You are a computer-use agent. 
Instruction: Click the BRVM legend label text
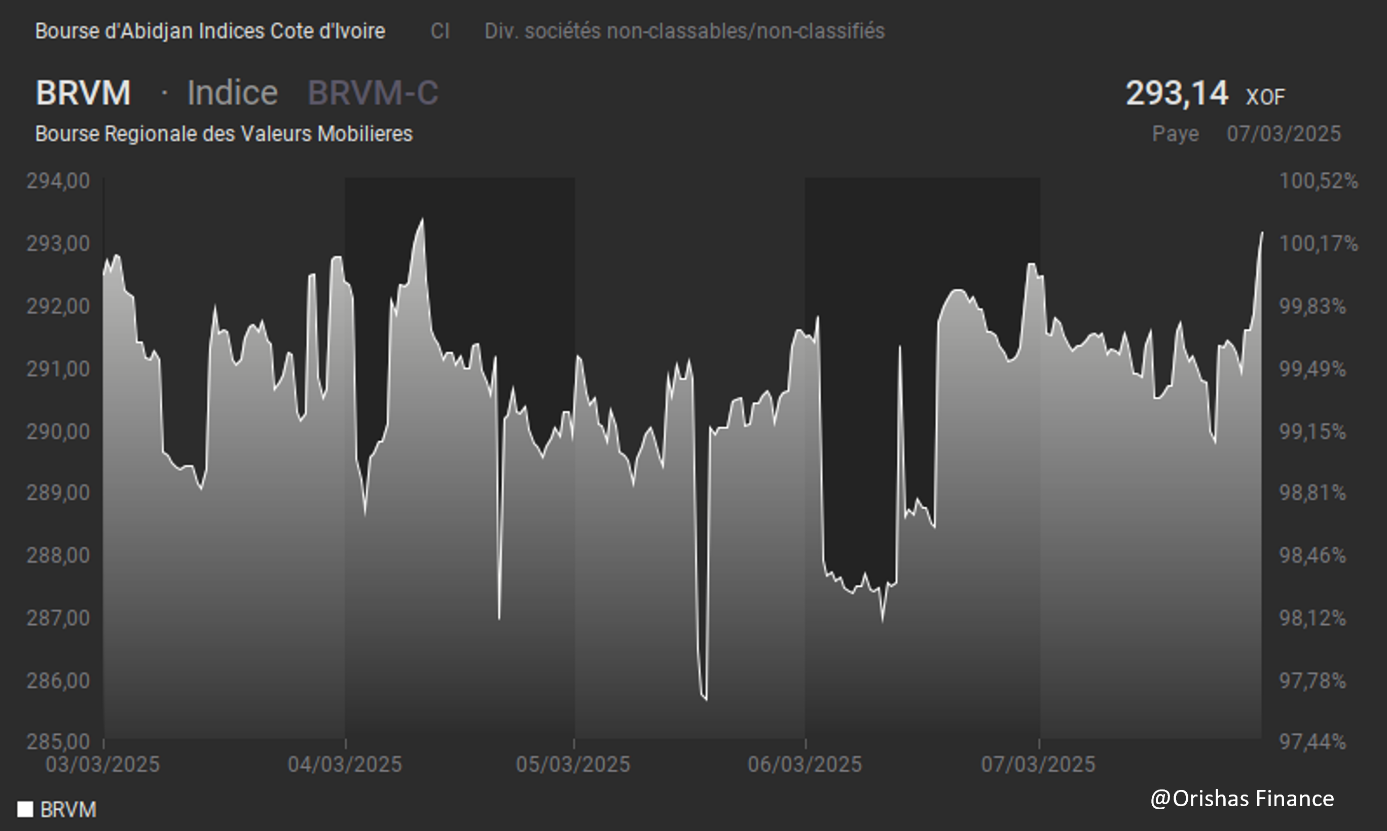point(68,810)
